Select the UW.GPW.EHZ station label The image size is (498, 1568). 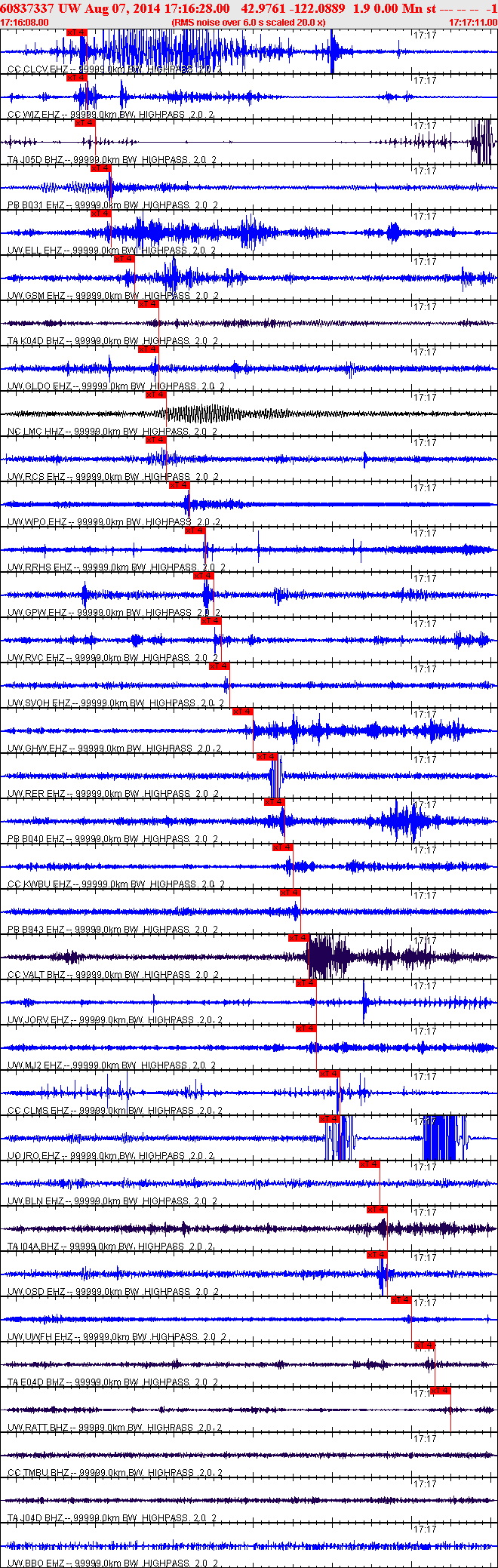(114, 613)
